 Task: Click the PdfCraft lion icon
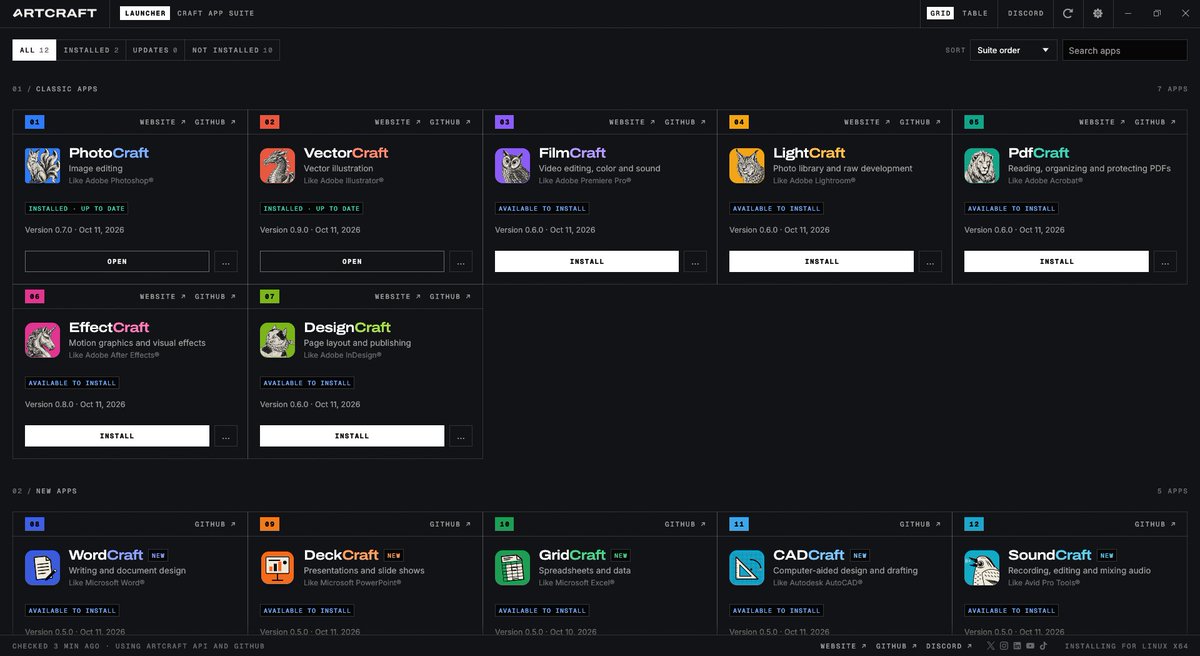click(x=981, y=166)
